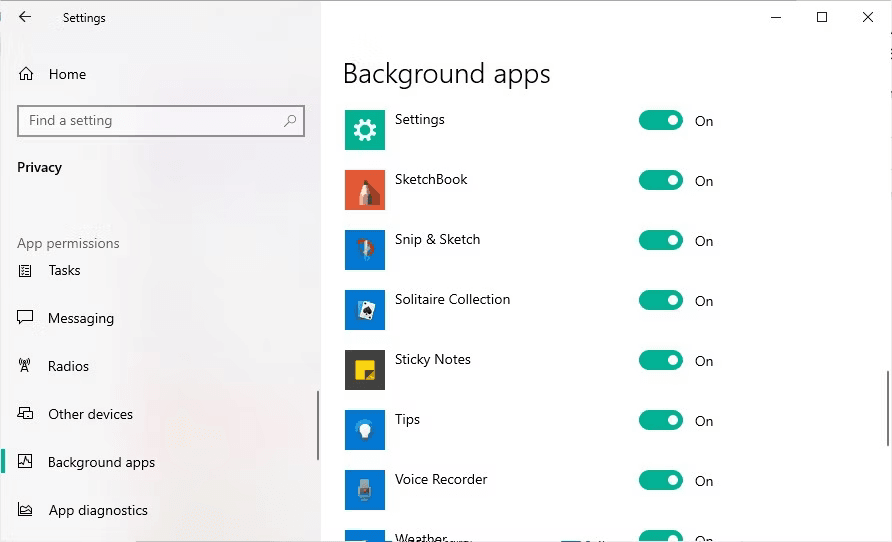Click the Settings gear app icon

point(365,130)
